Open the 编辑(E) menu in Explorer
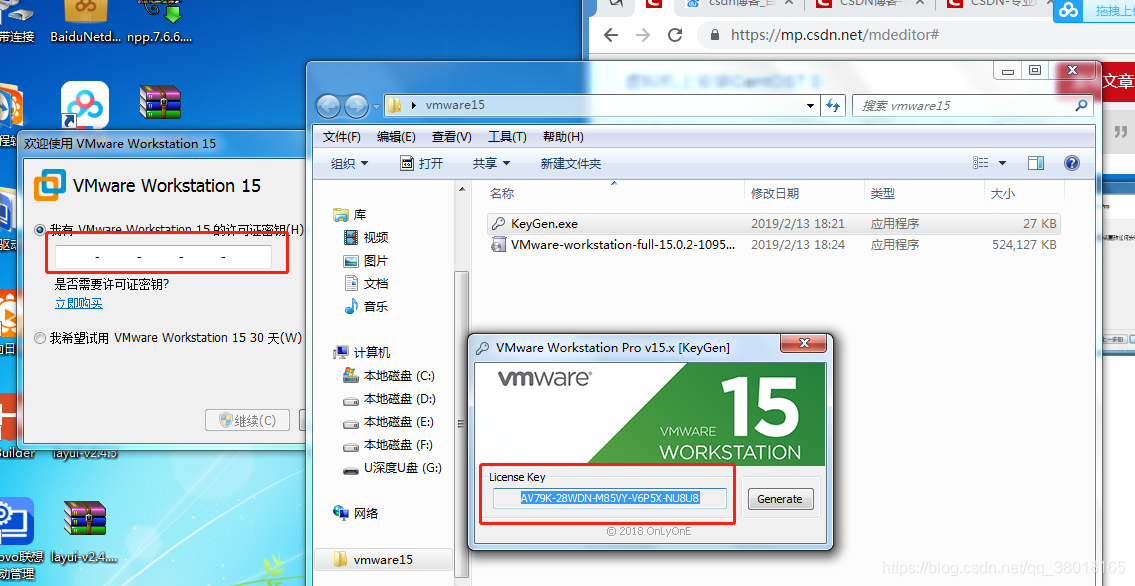Screen dimensions: 1135x586 [x=396, y=137]
